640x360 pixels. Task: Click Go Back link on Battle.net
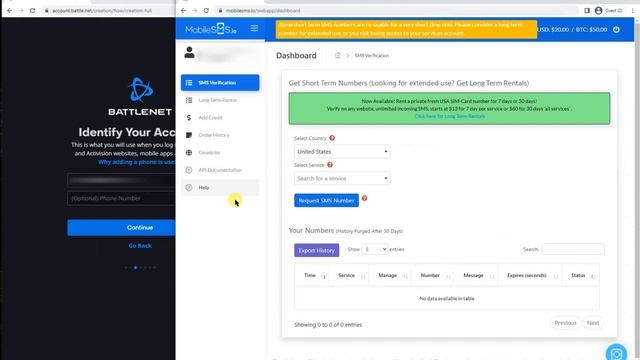click(140, 246)
